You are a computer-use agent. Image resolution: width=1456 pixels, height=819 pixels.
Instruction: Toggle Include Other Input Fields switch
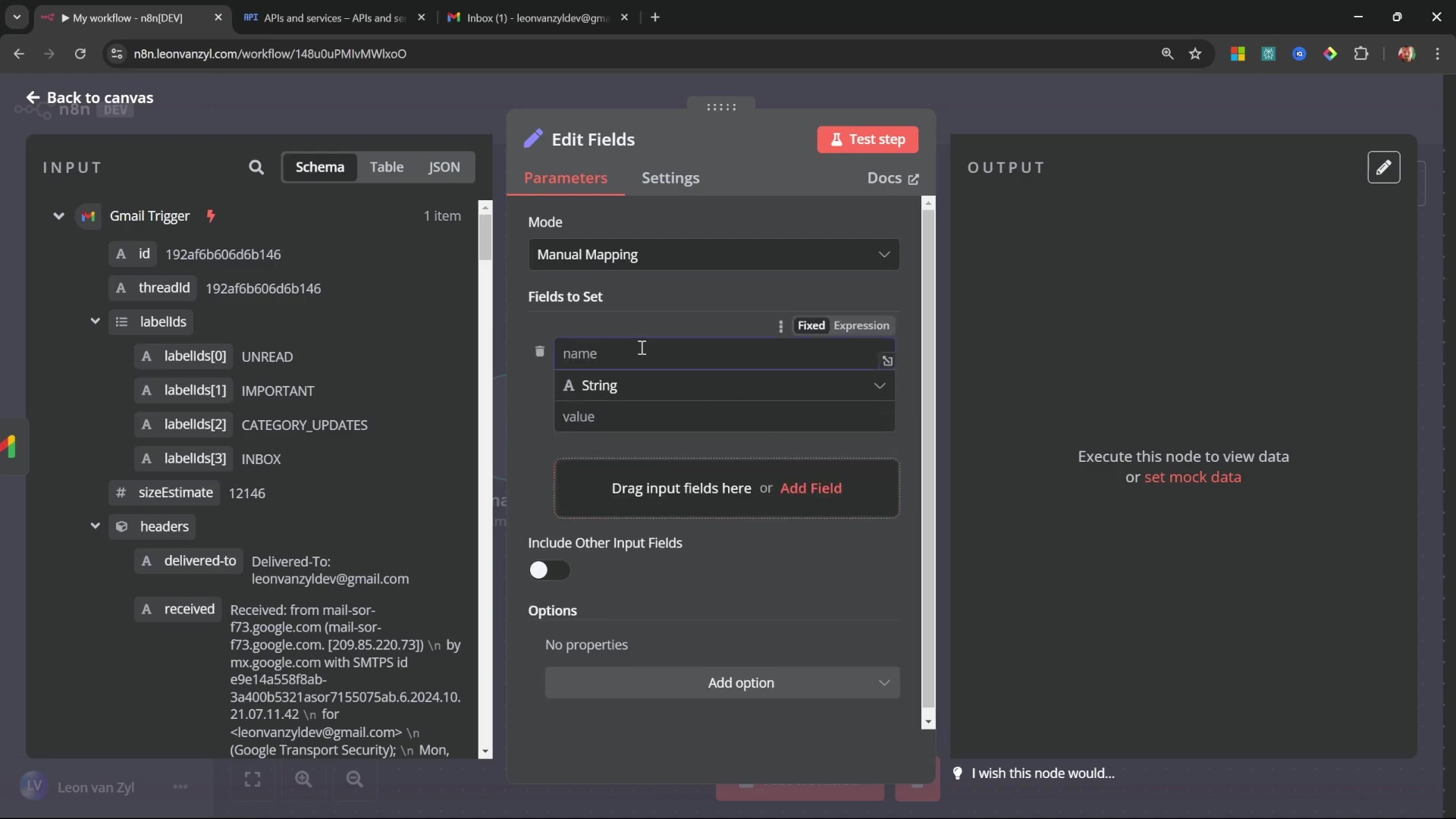[549, 570]
